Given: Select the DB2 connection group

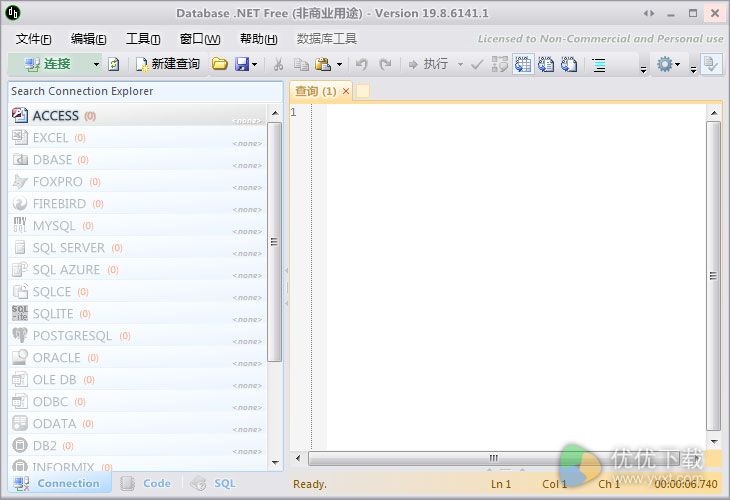Looking at the screenshot, I should [x=138, y=446].
